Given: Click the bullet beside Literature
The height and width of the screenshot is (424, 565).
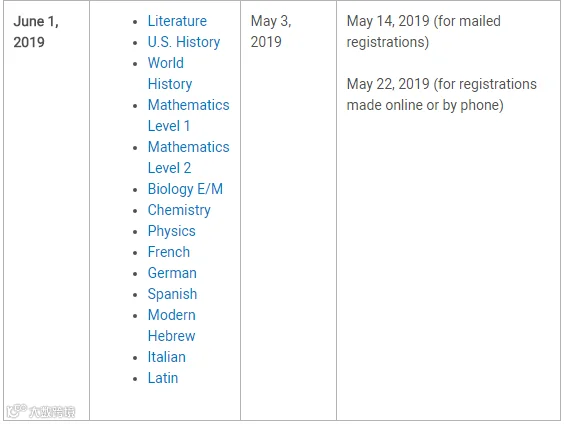Looking at the screenshot, I should 135,22.
